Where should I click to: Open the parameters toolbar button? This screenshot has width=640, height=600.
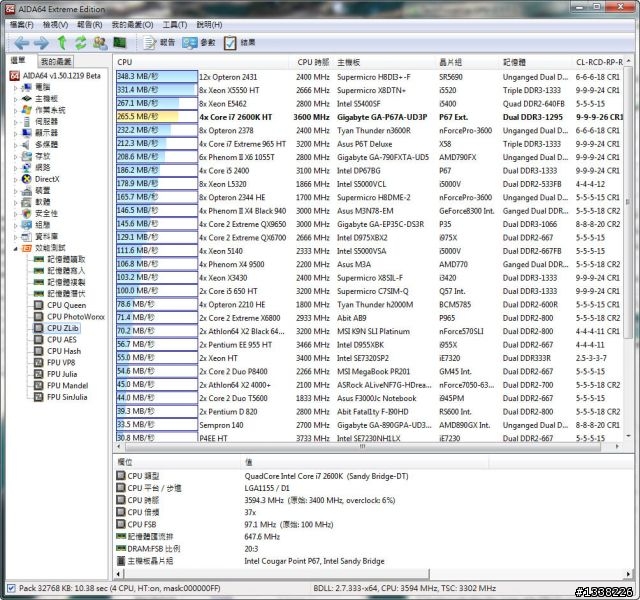(x=199, y=42)
